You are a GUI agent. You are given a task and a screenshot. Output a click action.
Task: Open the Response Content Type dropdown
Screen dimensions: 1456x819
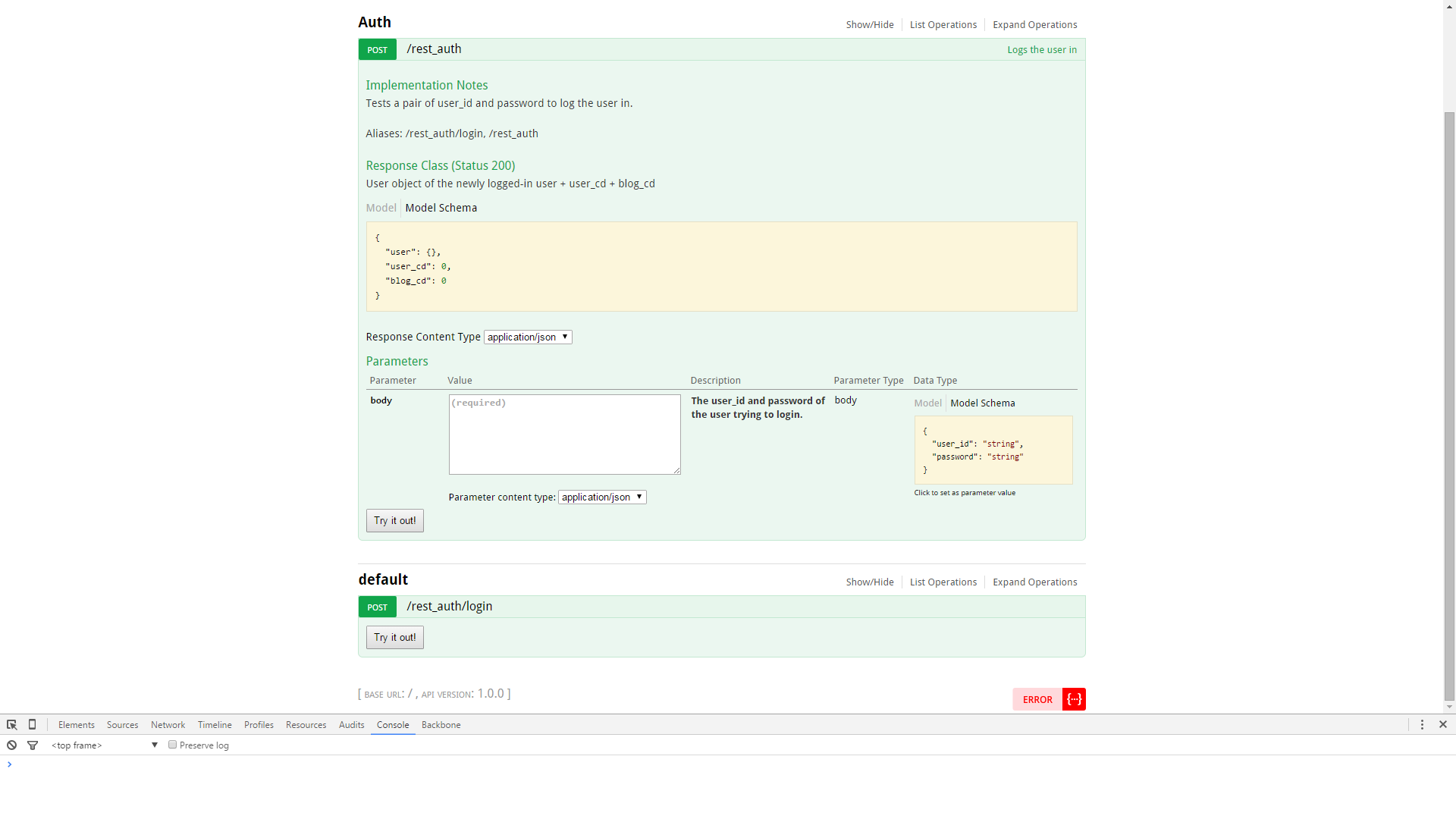528,337
